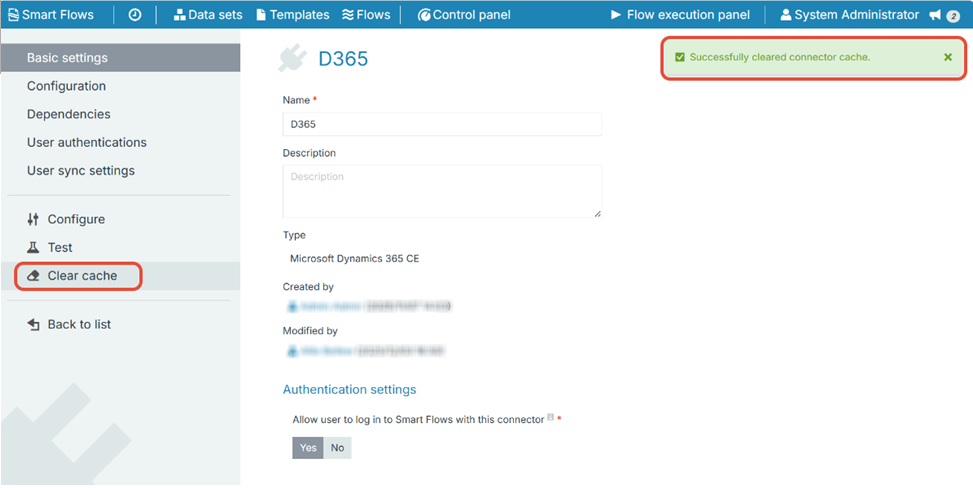Click the Authentication settings heading
Image resolution: width=973 pixels, height=488 pixels.
pos(349,389)
